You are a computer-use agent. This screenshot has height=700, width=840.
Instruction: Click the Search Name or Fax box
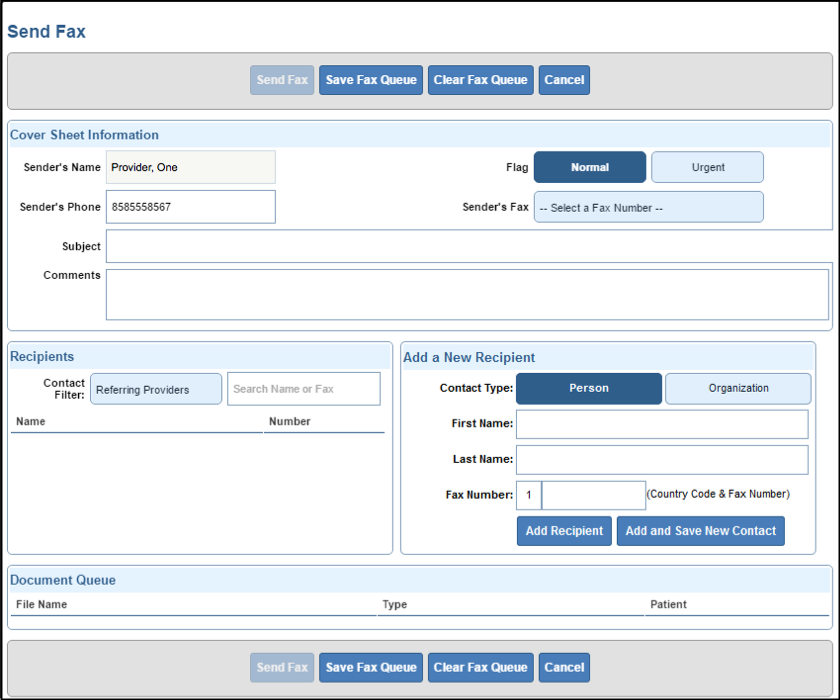coord(304,389)
